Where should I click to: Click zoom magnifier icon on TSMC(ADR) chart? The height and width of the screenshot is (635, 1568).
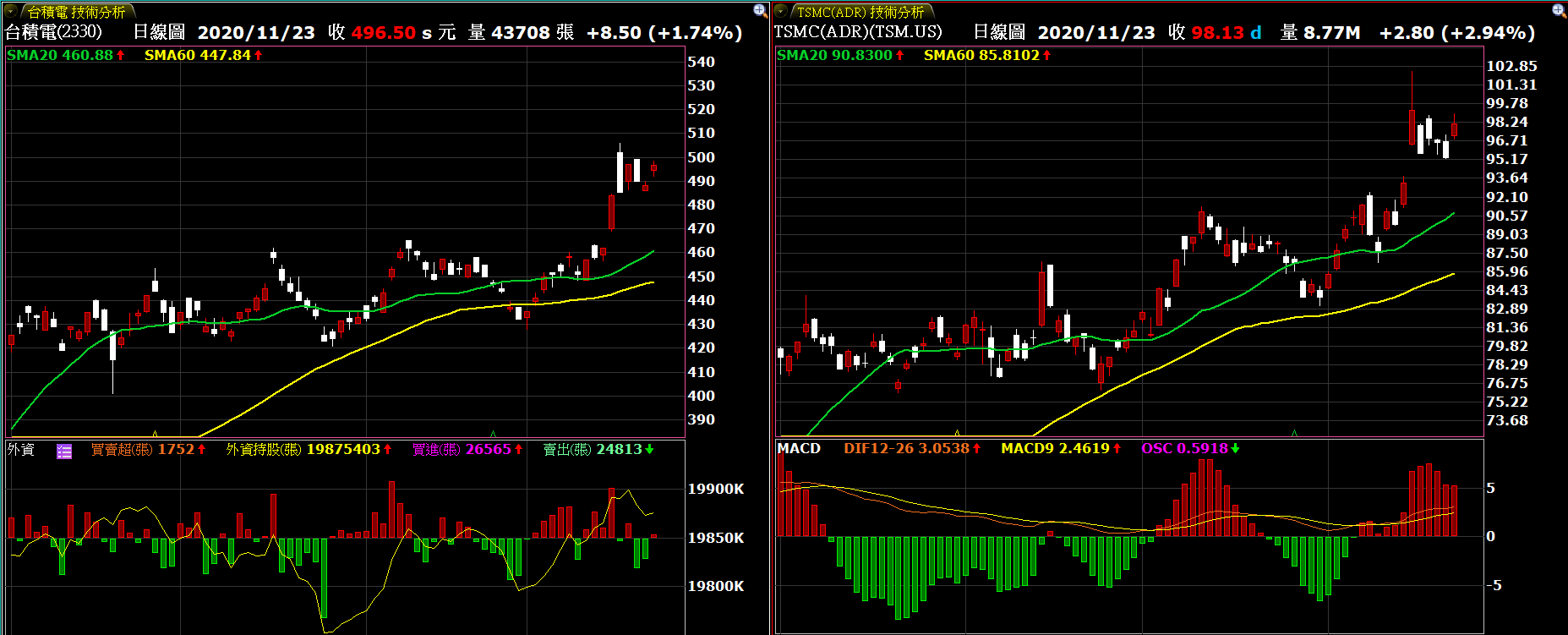1560,10
